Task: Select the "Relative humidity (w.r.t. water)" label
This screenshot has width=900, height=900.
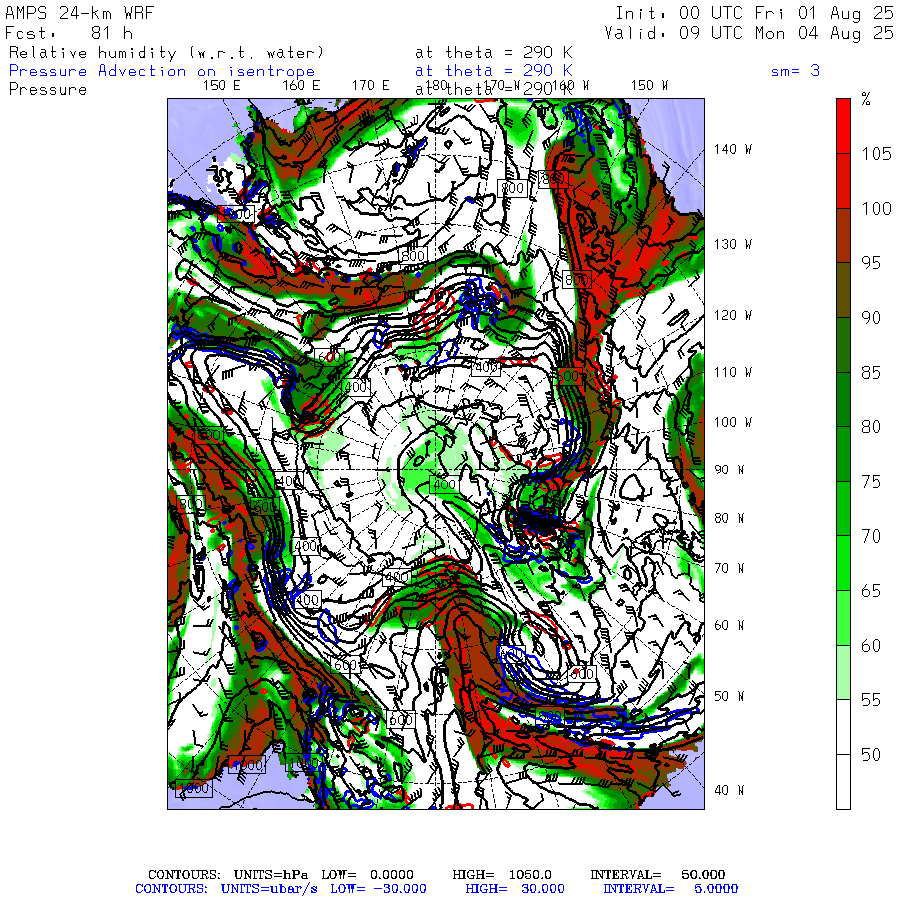Action: (x=166, y=53)
